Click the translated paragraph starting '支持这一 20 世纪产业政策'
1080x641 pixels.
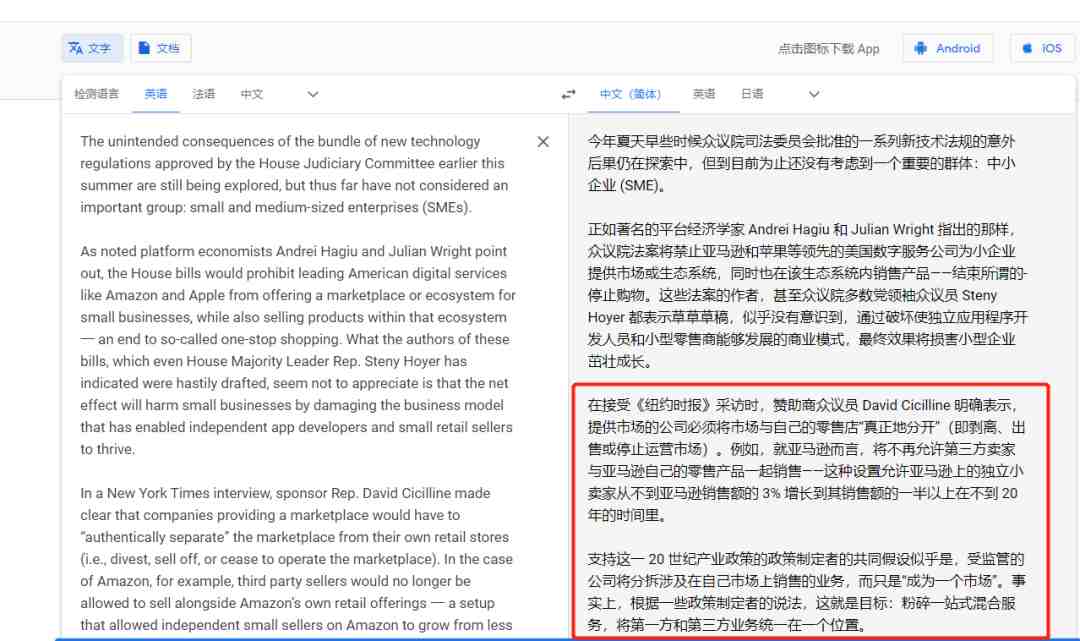tap(806, 592)
